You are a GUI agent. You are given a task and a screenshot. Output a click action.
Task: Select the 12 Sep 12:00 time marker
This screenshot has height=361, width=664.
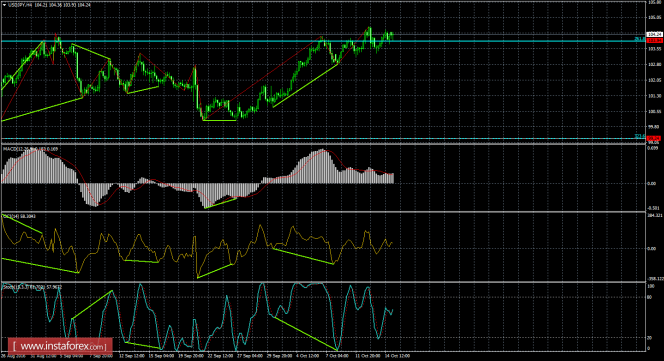[132, 356]
